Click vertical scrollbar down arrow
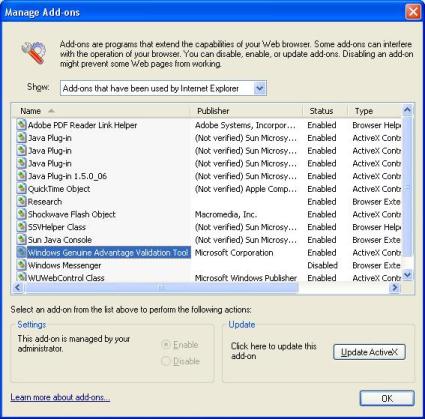 (408, 275)
